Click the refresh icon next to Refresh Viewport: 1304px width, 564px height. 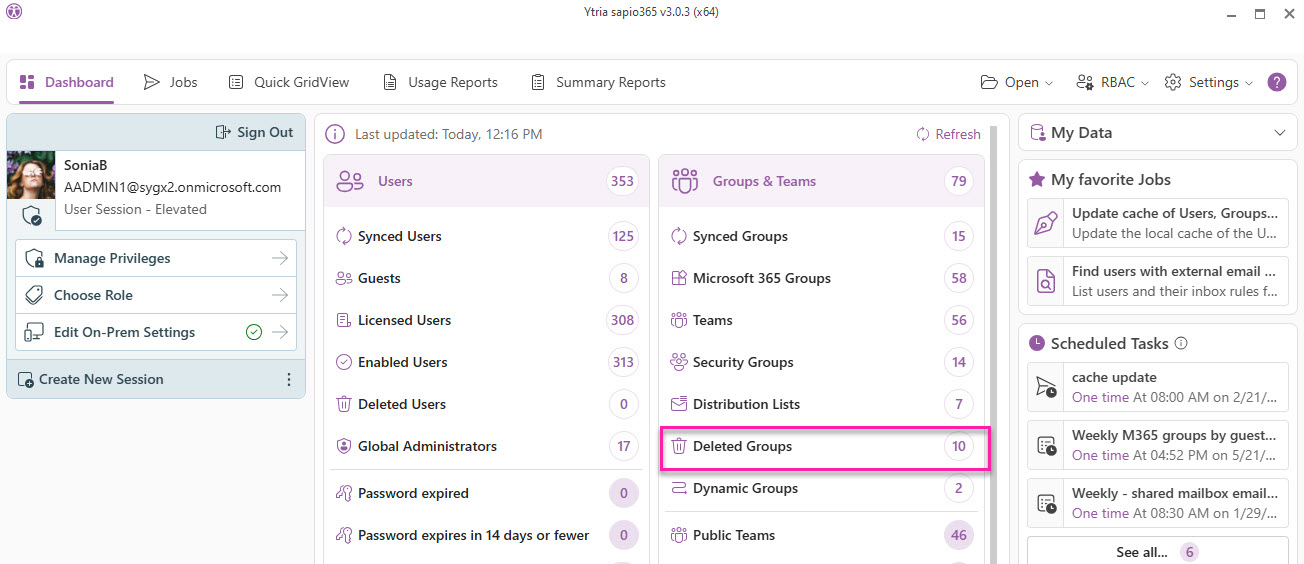point(923,134)
